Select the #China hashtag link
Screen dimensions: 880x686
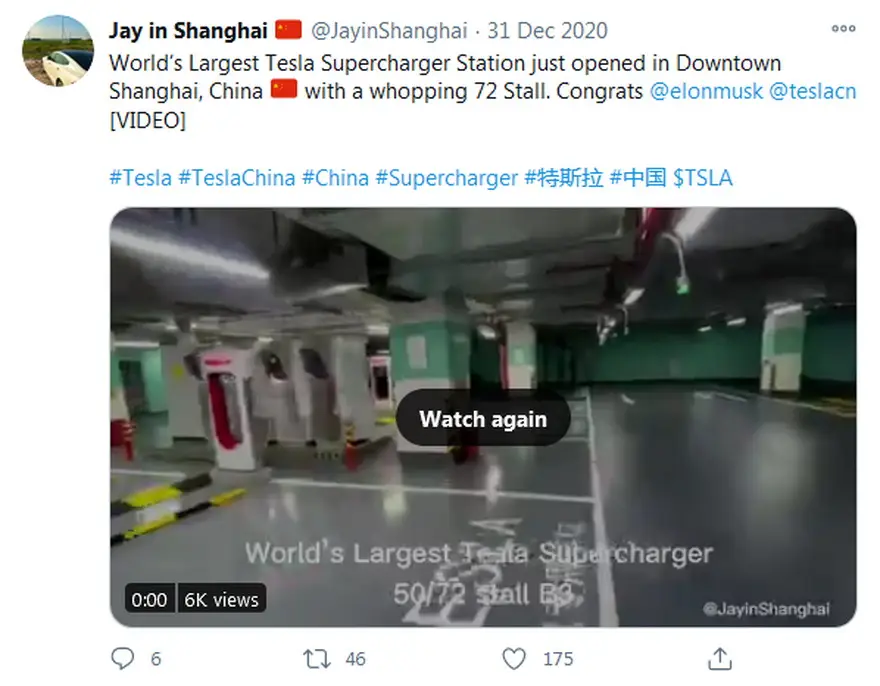click(335, 178)
